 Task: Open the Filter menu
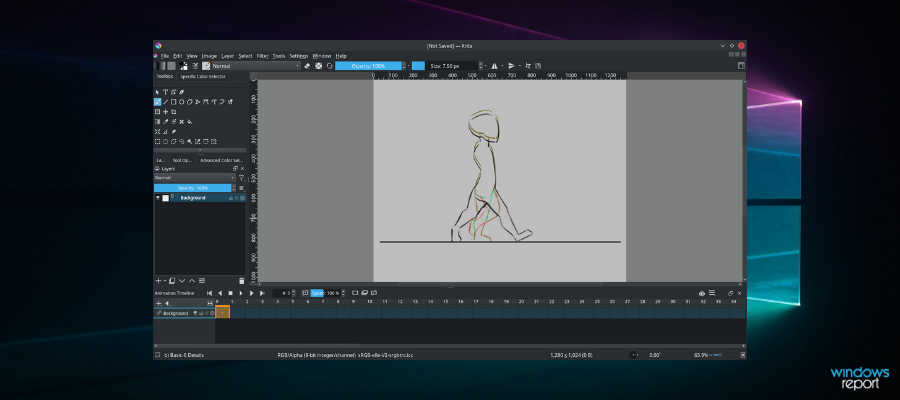[262, 56]
